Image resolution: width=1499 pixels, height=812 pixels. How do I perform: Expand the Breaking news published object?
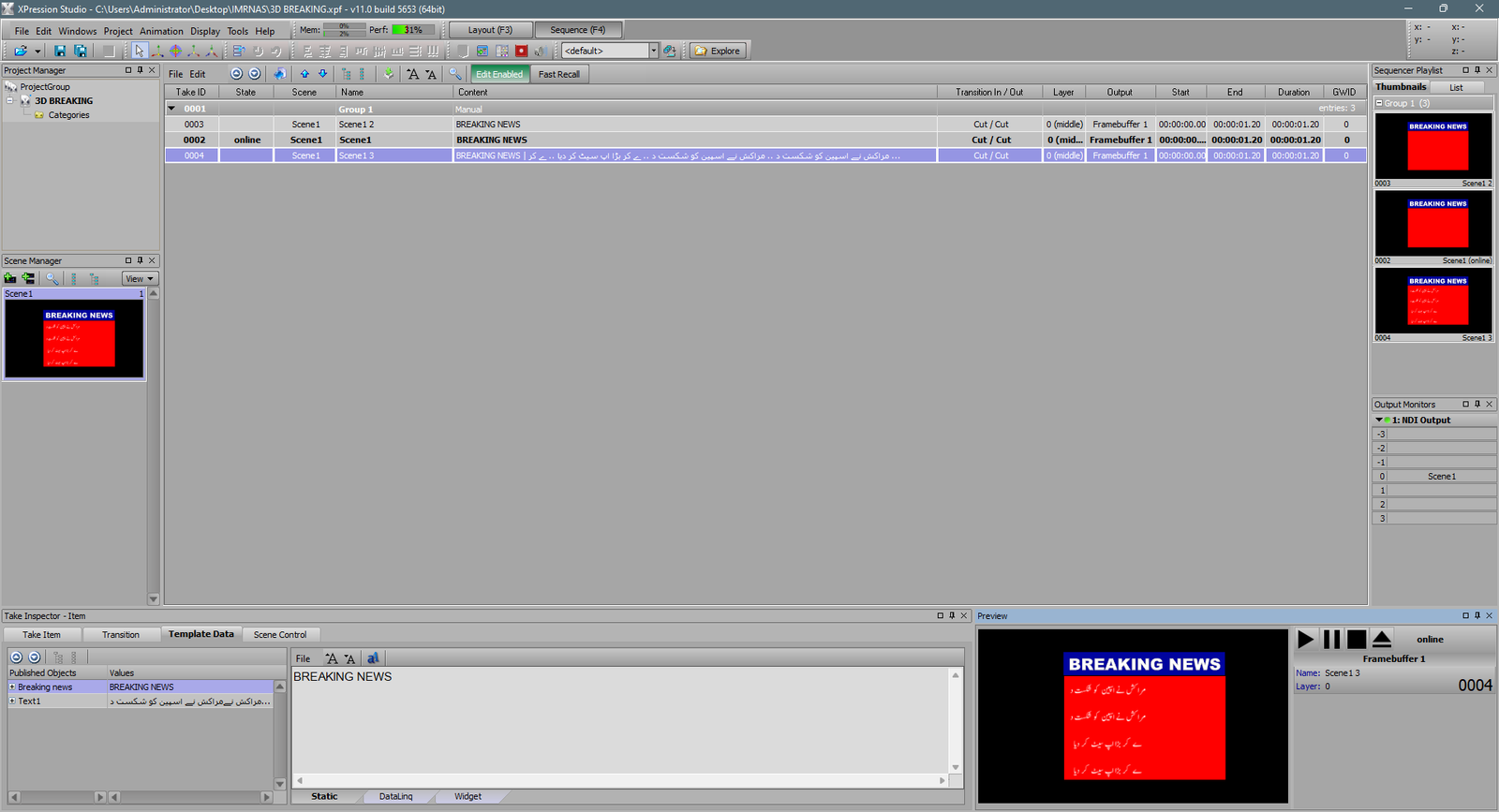(x=12, y=687)
